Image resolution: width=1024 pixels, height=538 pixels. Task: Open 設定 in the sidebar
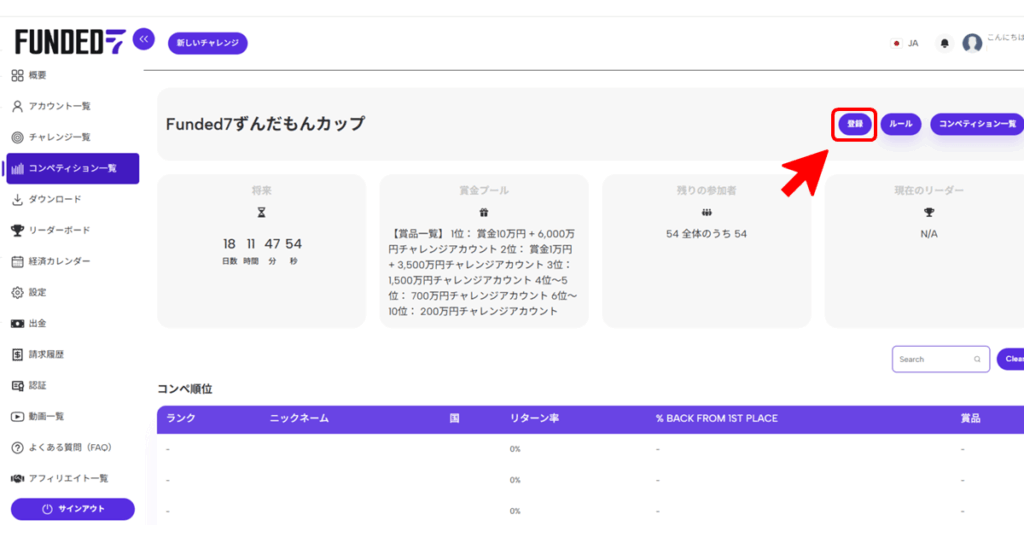(x=37, y=293)
